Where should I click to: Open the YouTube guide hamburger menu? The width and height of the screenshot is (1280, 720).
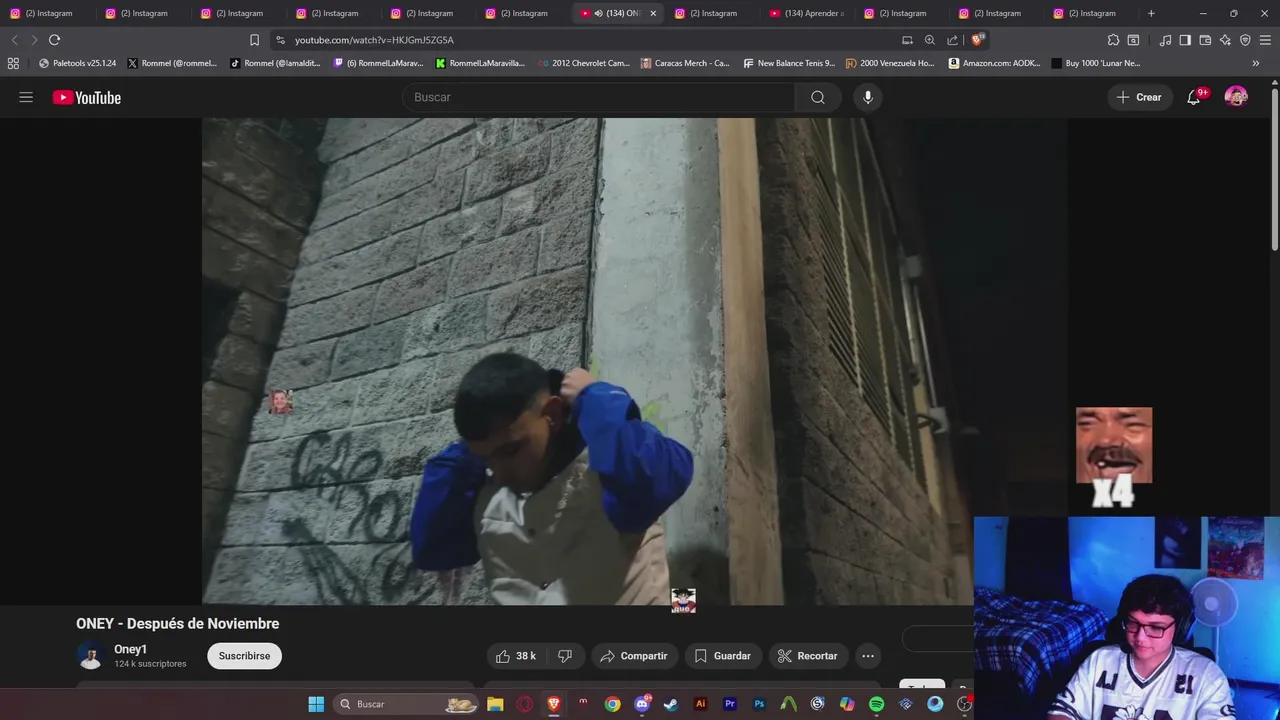tap(26, 97)
